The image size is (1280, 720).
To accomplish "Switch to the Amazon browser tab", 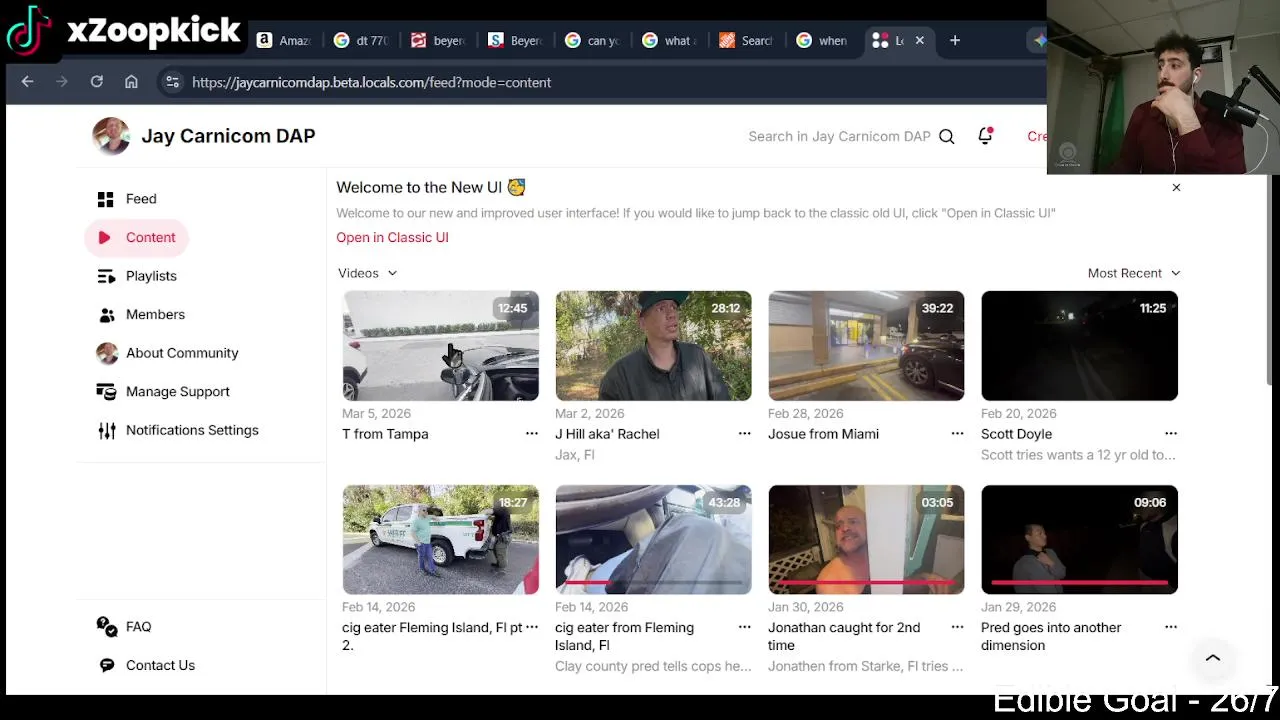I will [284, 41].
